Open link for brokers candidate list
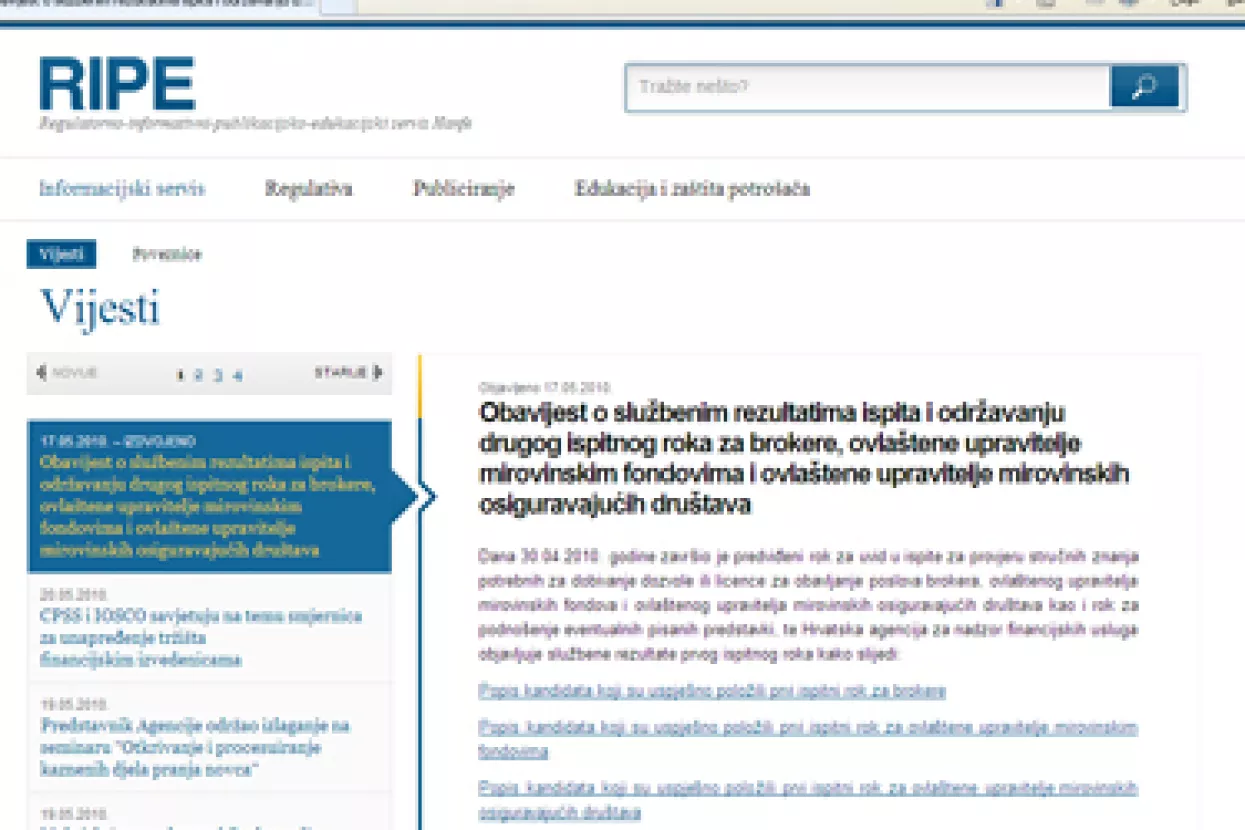The width and height of the screenshot is (1245, 830). point(712,691)
